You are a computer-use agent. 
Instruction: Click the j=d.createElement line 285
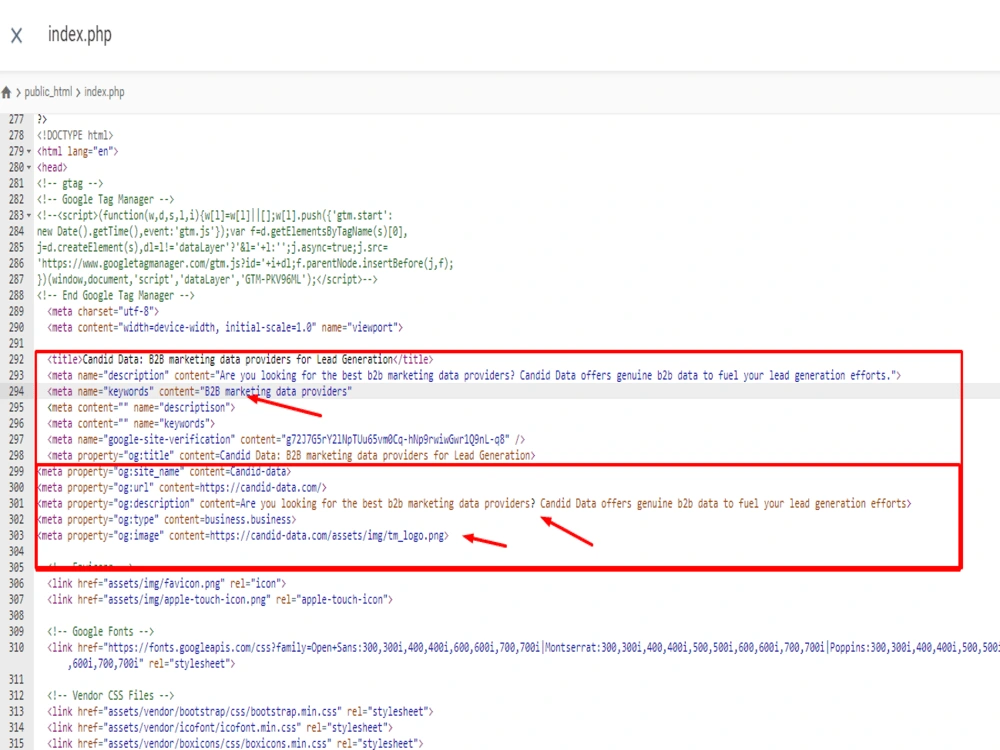pos(212,247)
